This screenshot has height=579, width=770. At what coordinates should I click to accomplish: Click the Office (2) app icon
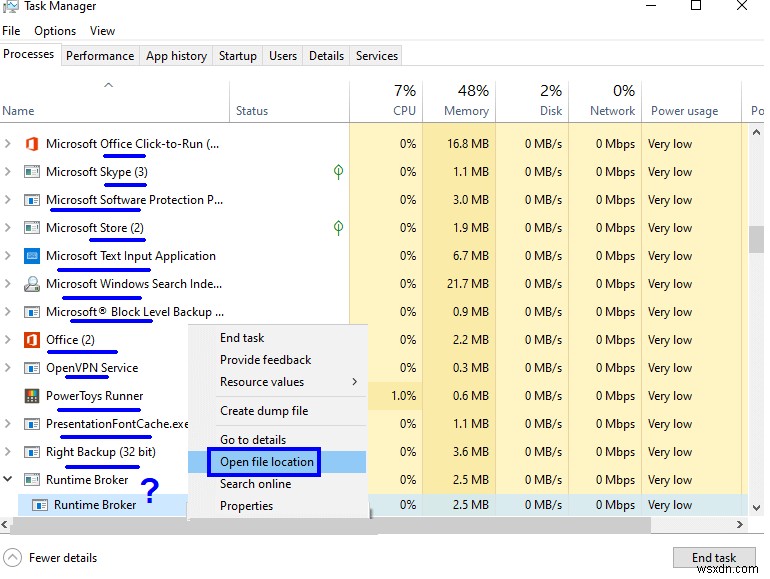coord(31,340)
